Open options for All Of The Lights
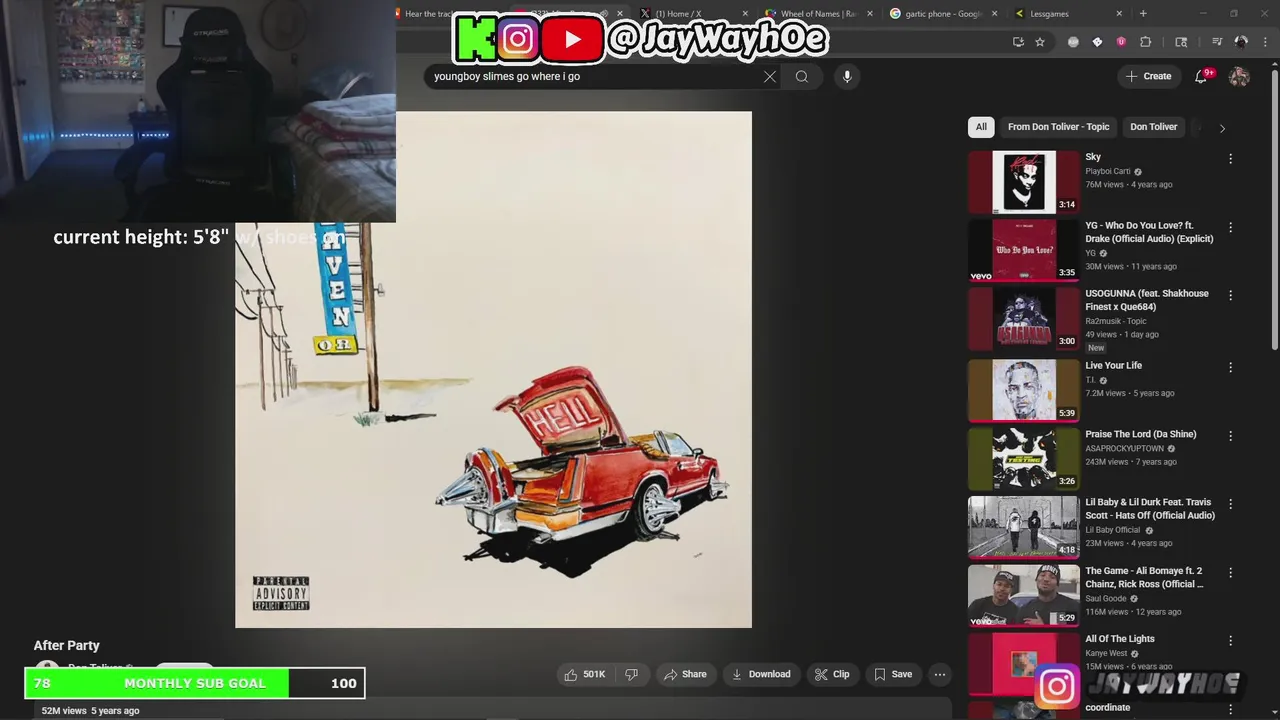This screenshot has width=1280, height=720. tap(1231, 641)
